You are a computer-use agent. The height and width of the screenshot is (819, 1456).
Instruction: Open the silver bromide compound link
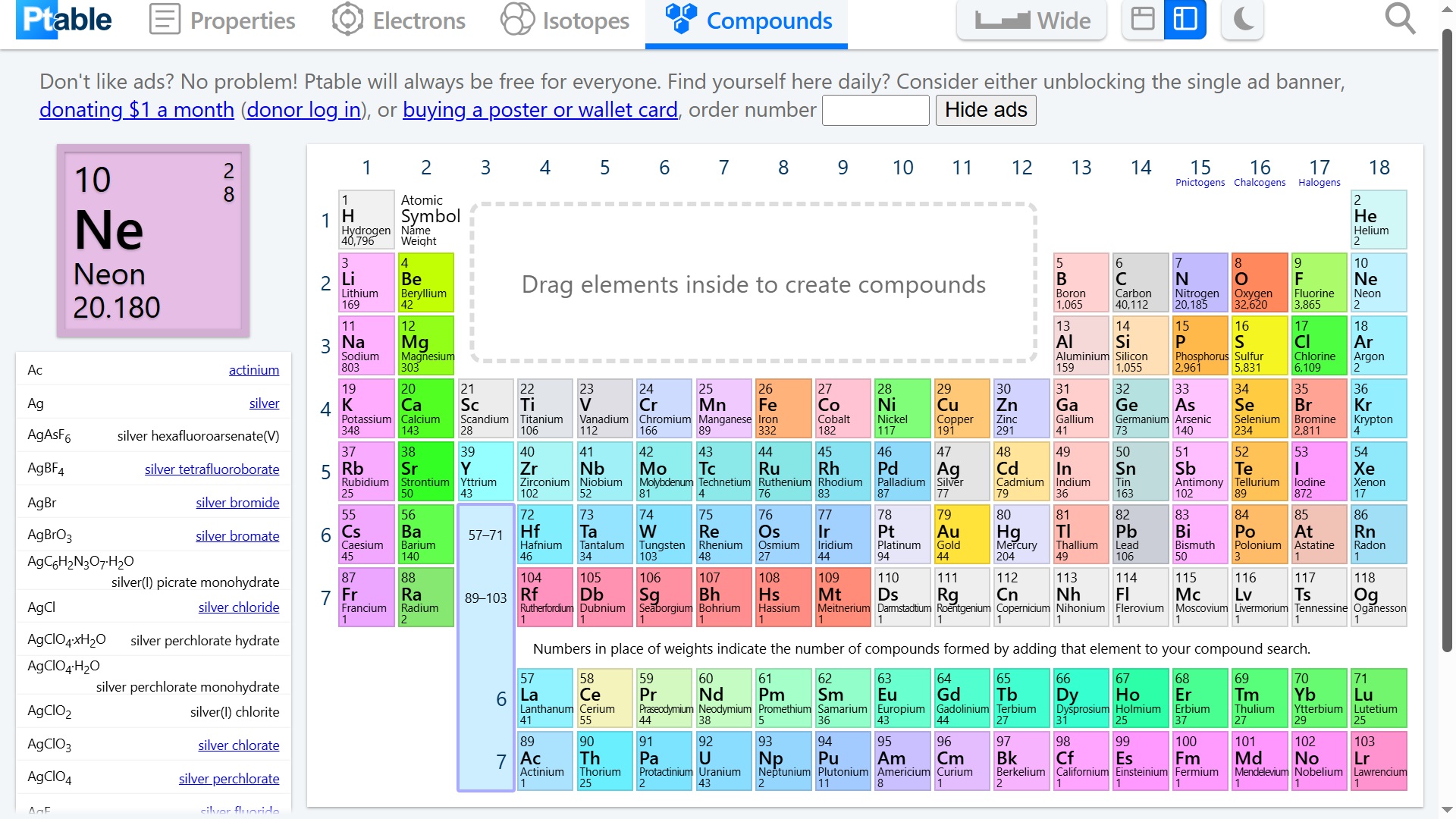[x=237, y=503]
